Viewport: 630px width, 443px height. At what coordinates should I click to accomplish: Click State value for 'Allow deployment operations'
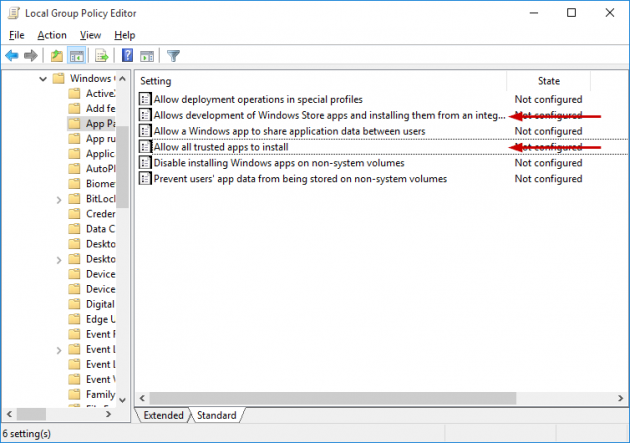coord(548,99)
